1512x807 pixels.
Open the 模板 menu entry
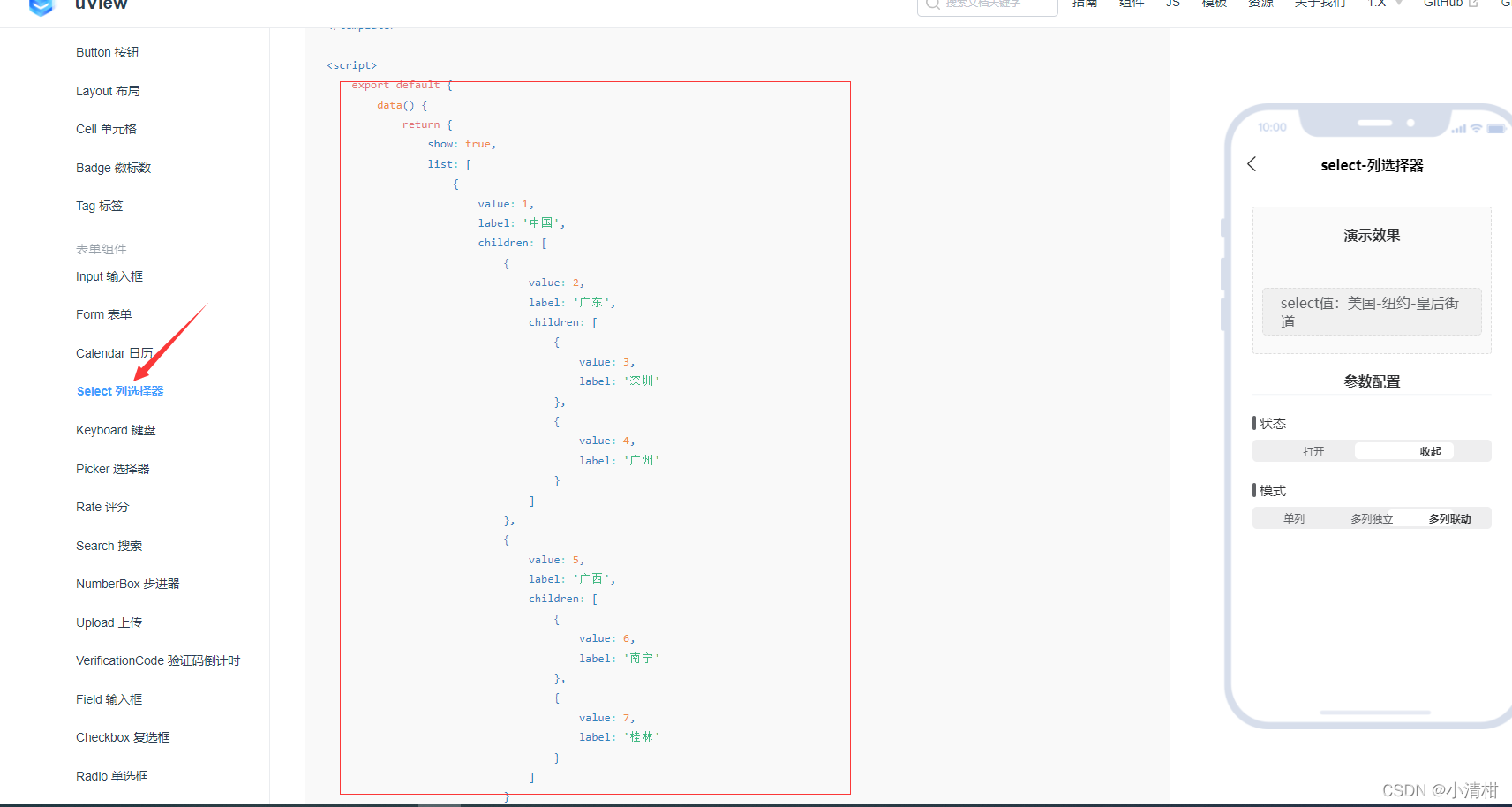point(1213,5)
